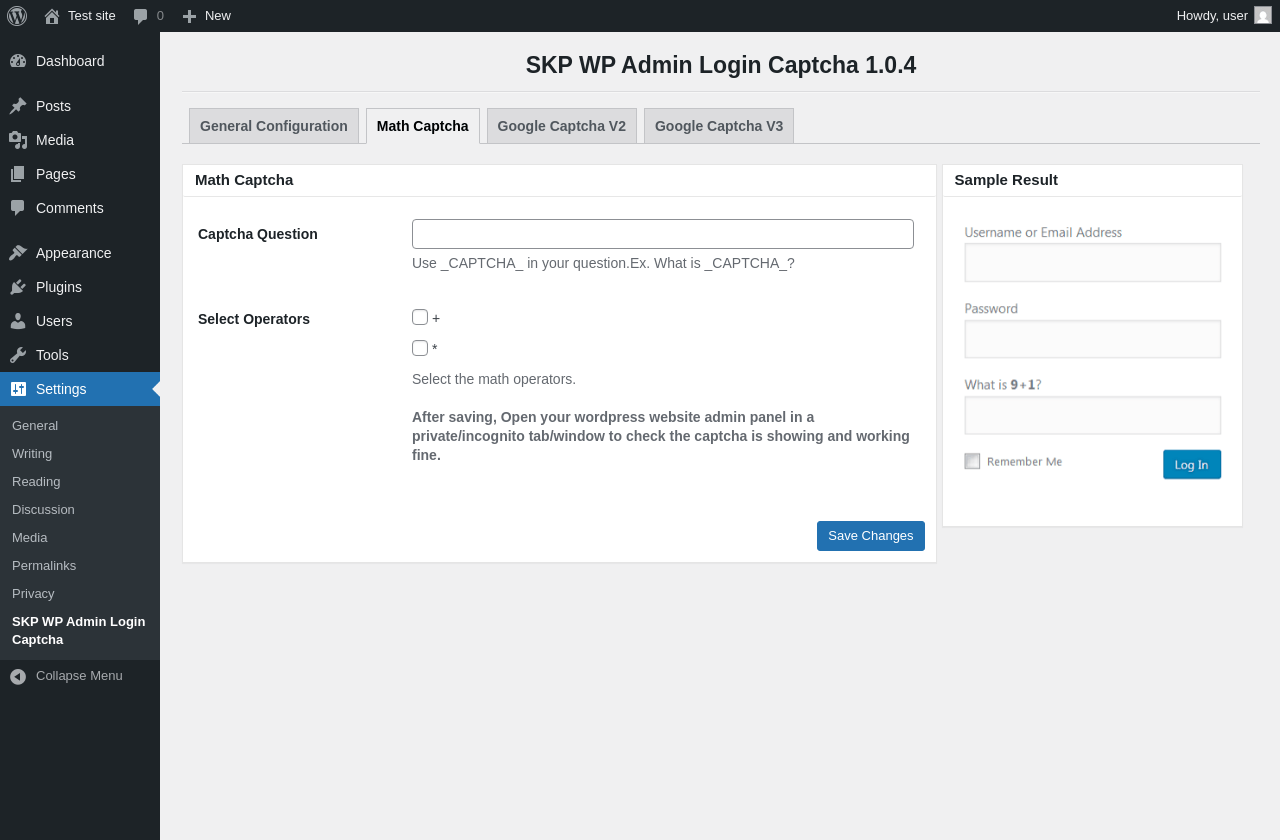Screen dimensions: 1280x840
Task: Click the Collapse Menu label
Action: [79, 676]
